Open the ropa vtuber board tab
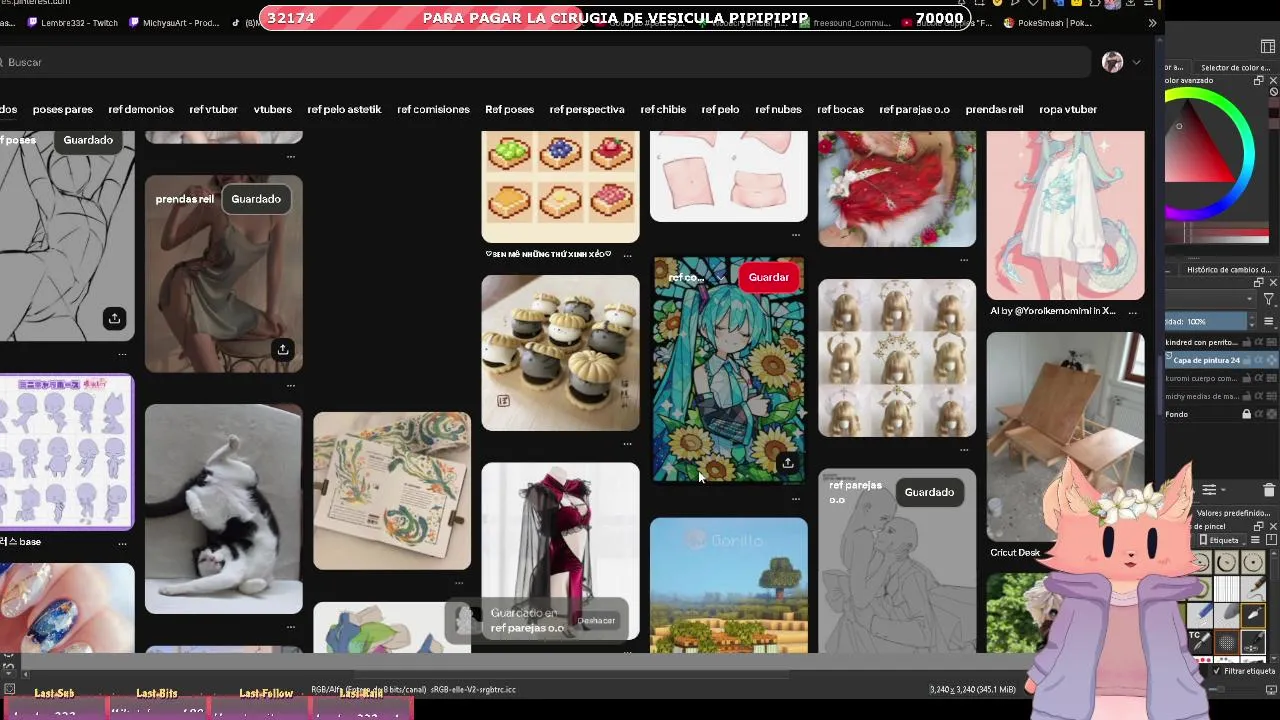Screen dimensions: 1280x720 pyautogui.click(x=1068, y=109)
